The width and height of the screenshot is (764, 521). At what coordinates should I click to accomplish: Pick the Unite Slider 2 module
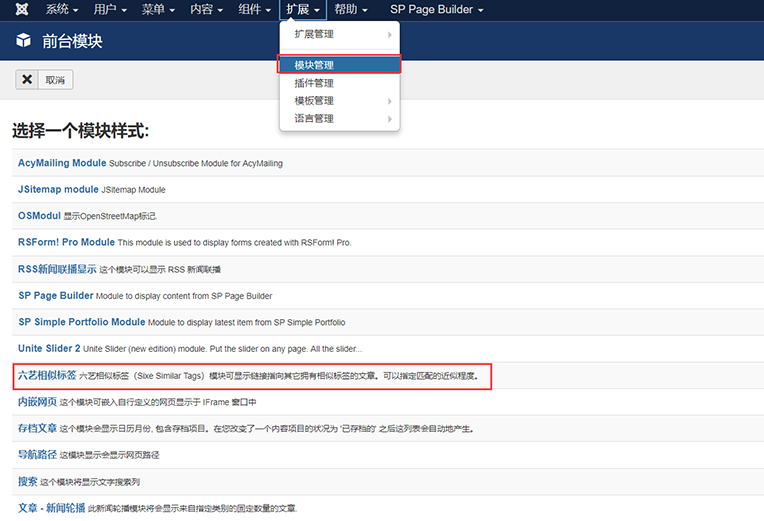pos(49,348)
